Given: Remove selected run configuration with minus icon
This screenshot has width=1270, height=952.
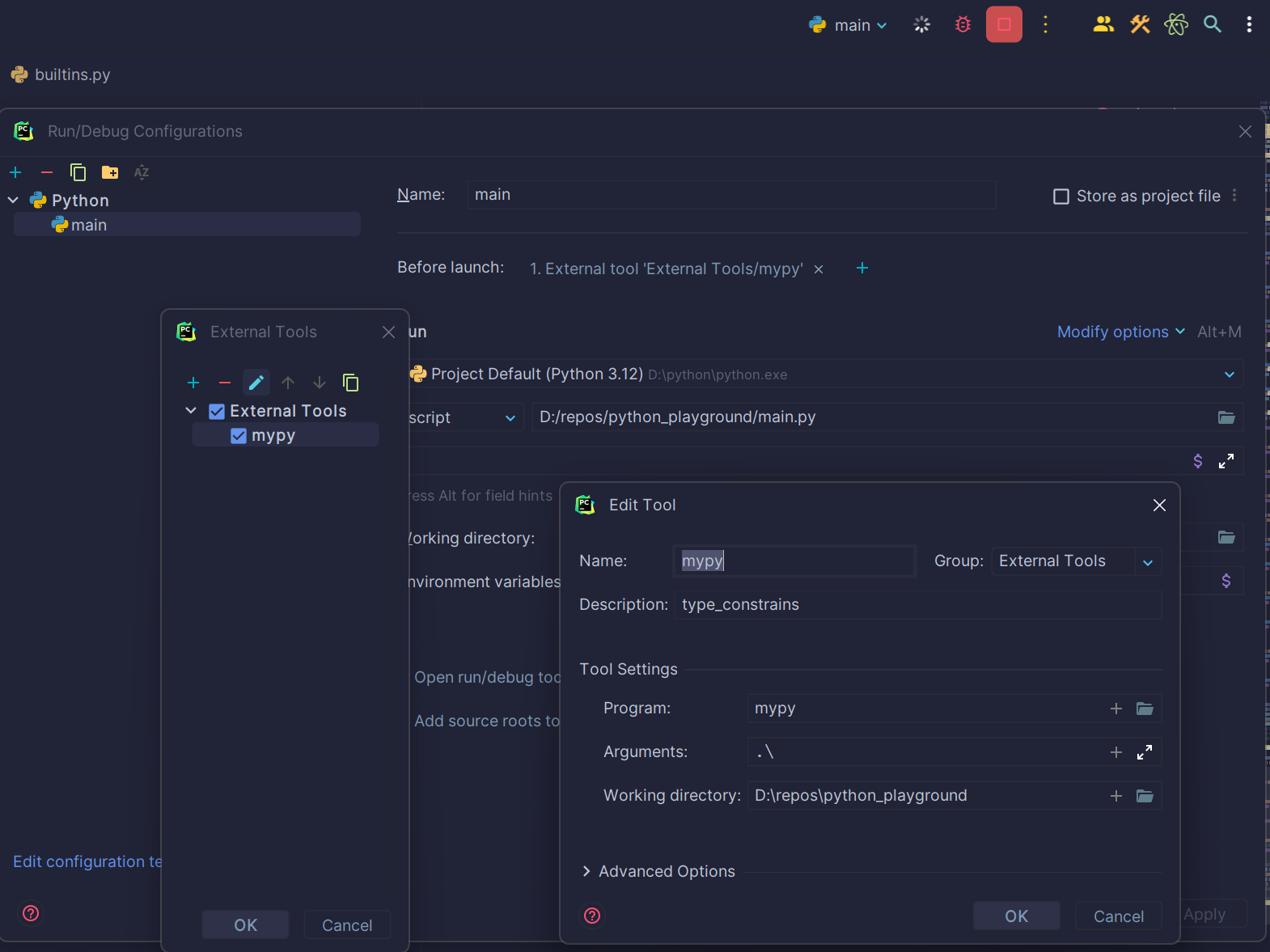Looking at the screenshot, I should click(x=47, y=172).
